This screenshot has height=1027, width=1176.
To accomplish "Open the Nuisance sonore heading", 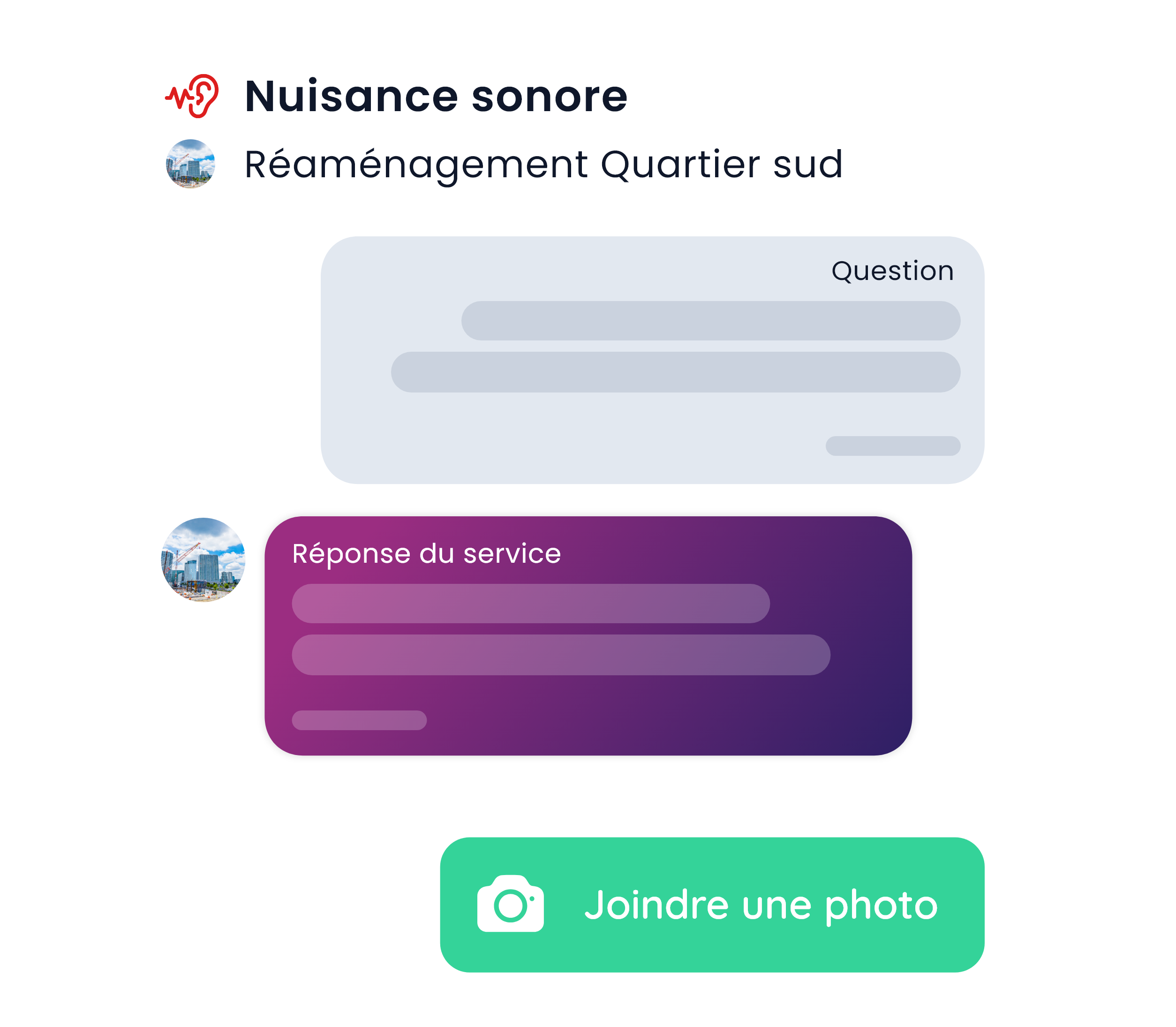I will pyautogui.click(x=436, y=96).
